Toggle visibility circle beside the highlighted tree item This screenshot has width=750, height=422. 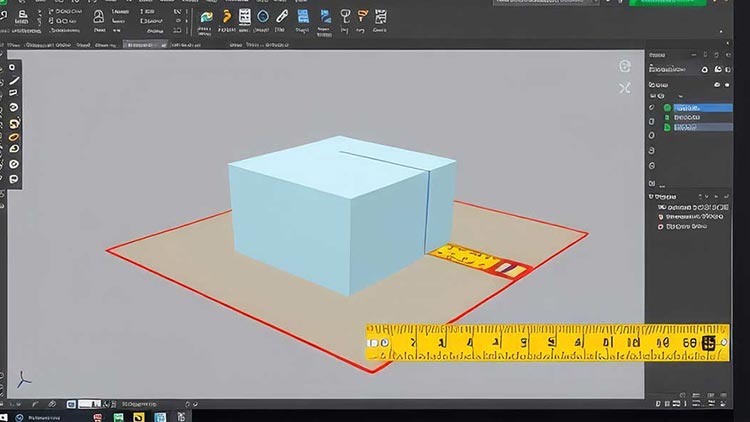(x=667, y=107)
